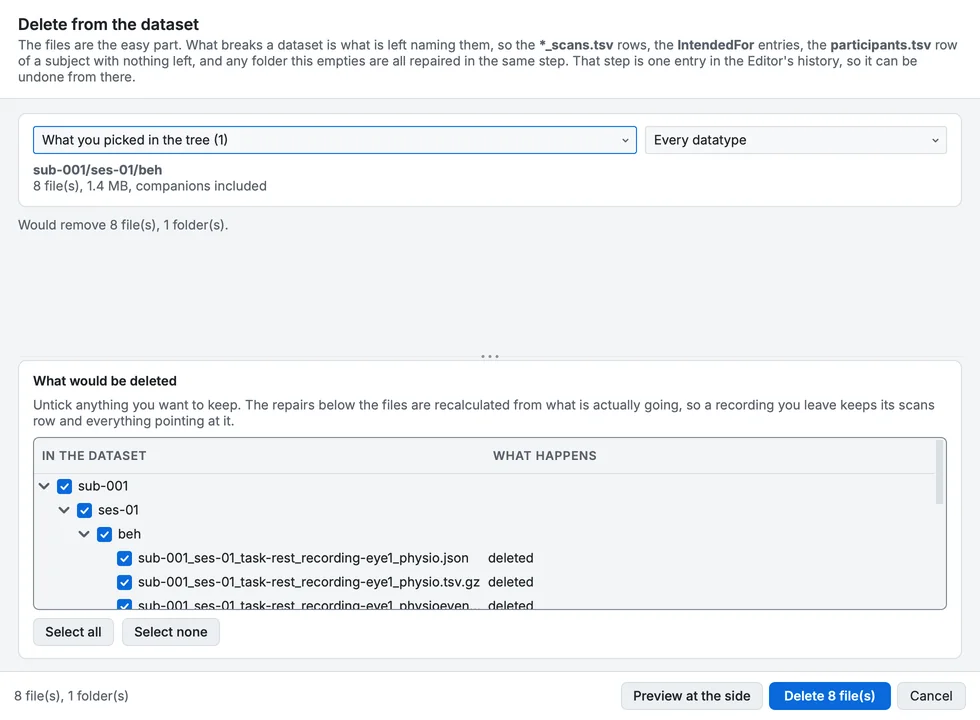Collapse the ses-01 tree chevron
Screen dimensions: 980x720
pos(64,510)
